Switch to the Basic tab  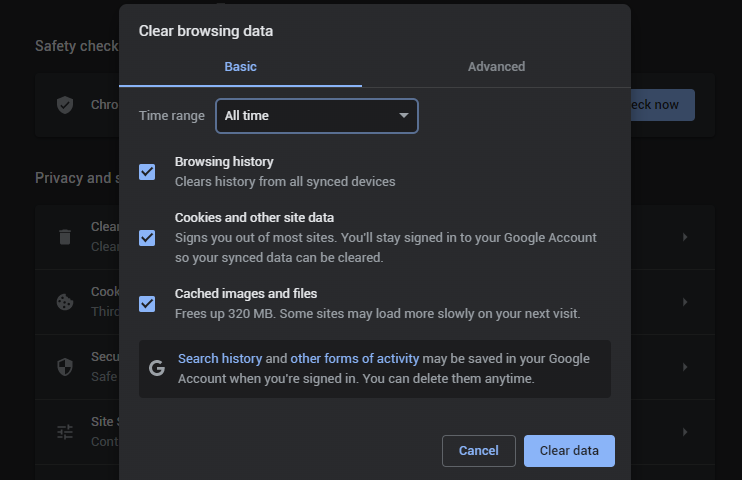[x=240, y=67]
